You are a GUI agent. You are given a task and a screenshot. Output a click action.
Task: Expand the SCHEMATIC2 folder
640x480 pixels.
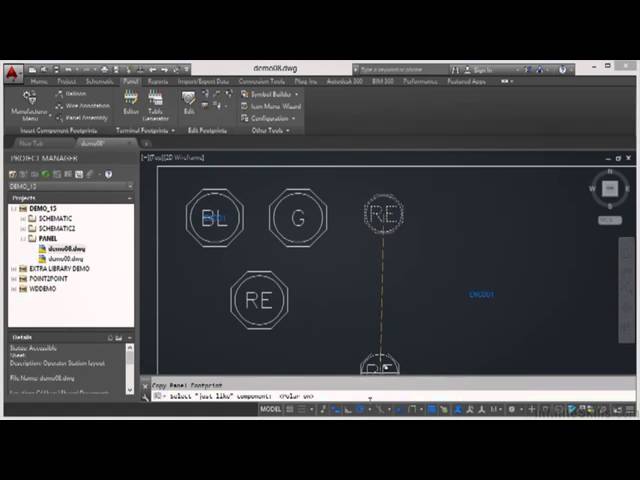23,229
